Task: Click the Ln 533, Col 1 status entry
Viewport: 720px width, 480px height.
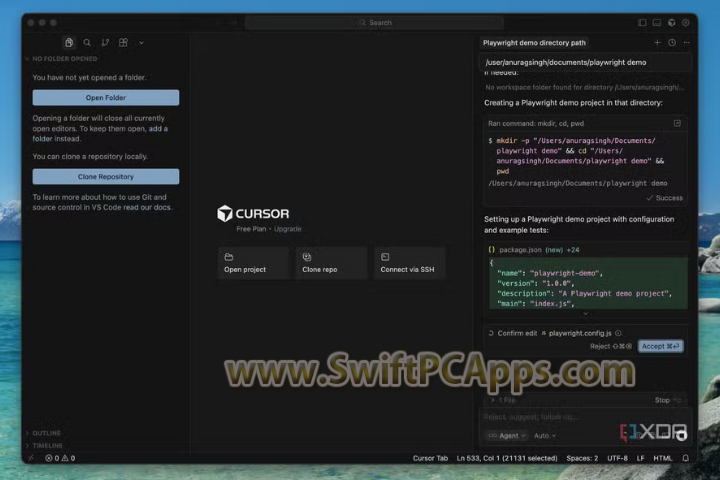Action: pos(507,458)
